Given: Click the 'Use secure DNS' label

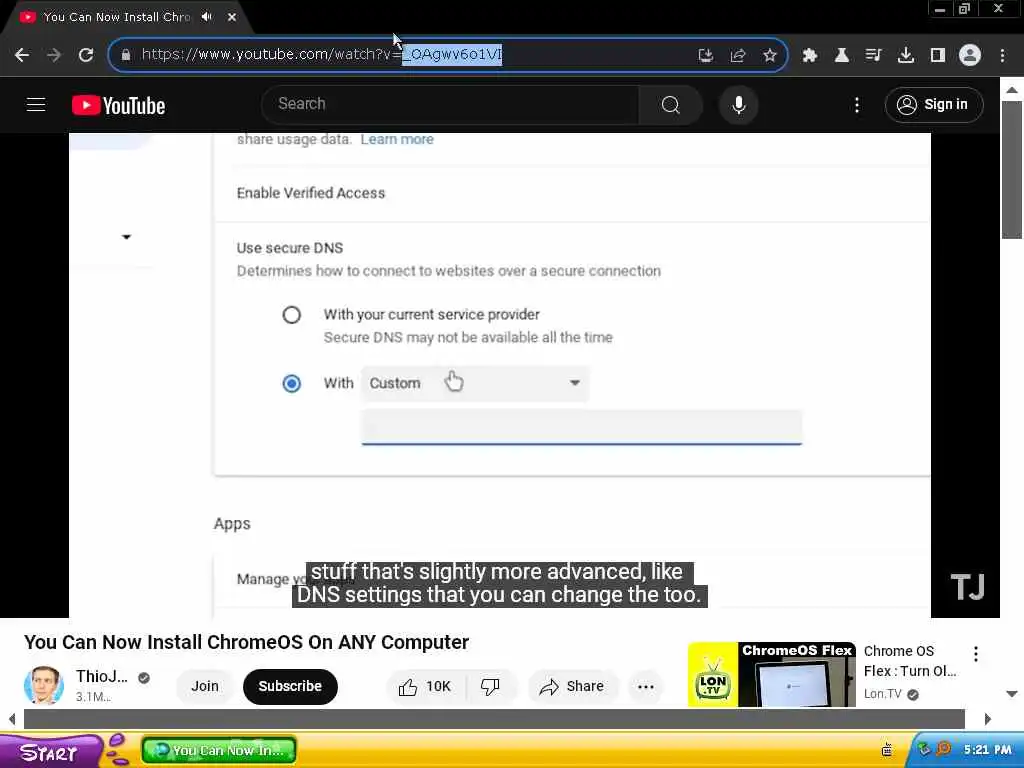Looking at the screenshot, I should click(290, 248).
